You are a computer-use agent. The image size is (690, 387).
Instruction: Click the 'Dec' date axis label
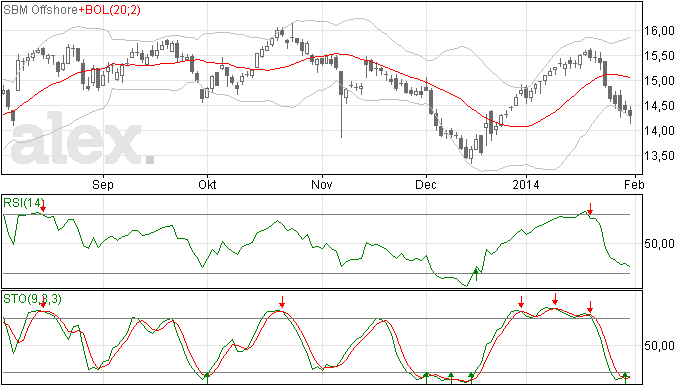(426, 184)
